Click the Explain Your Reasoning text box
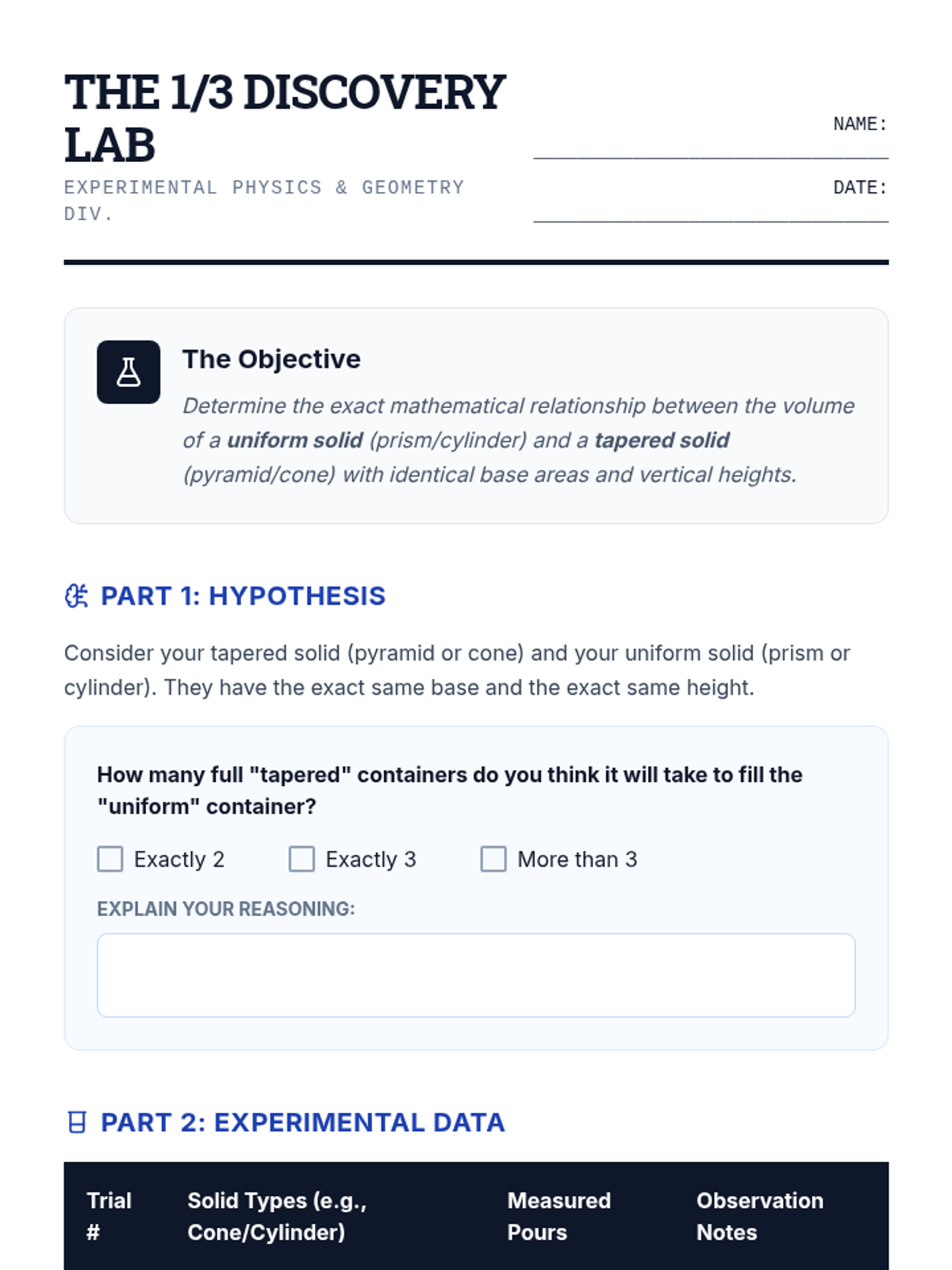Image resolution: width=952 pixels, height=1270 pixels. click(x=476, y=975)
